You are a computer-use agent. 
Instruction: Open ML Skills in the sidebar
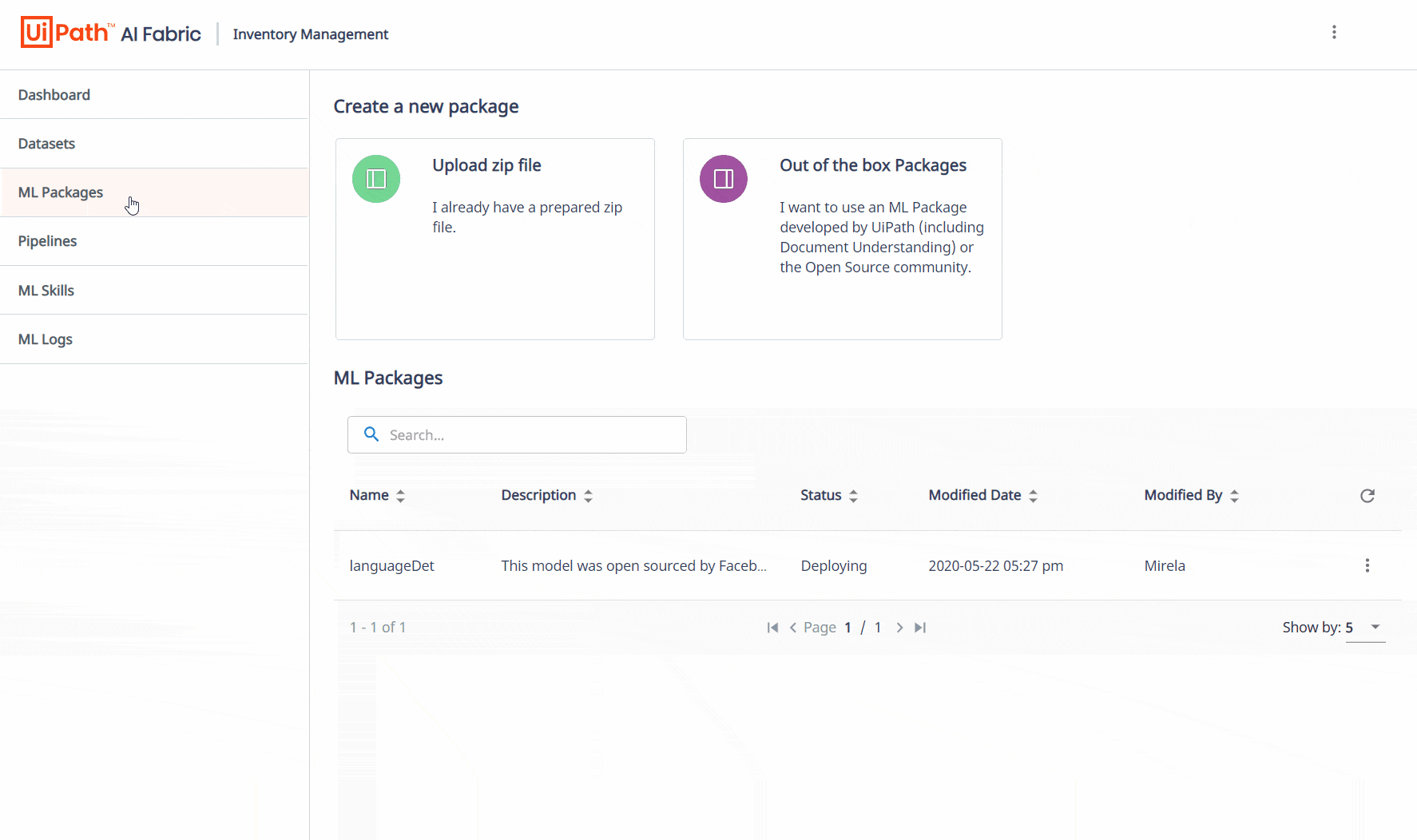tap(155, 291)
